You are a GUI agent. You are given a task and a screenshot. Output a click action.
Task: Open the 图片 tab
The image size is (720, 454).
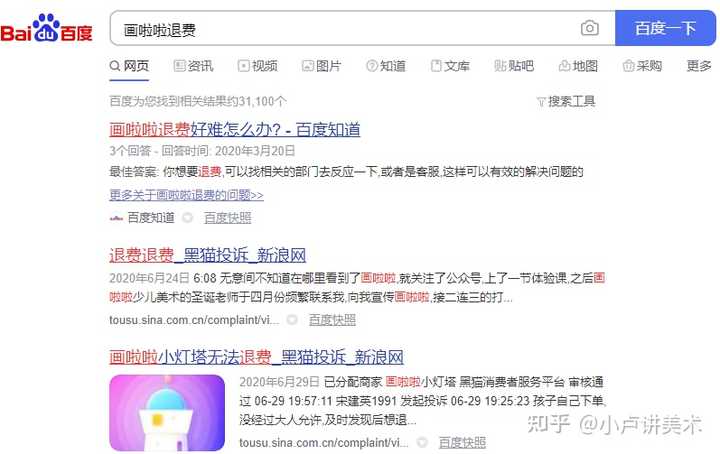(x=321, y=66)
